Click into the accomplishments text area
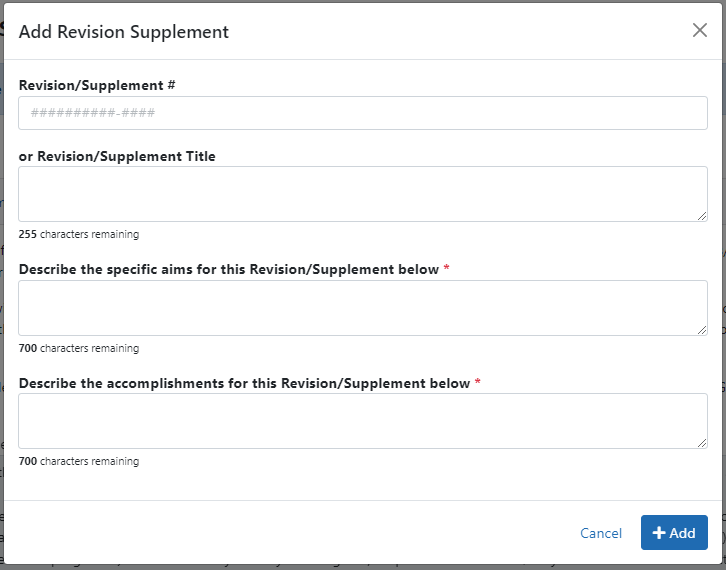This screenshot has height=570, width=726. click(363, 421)
